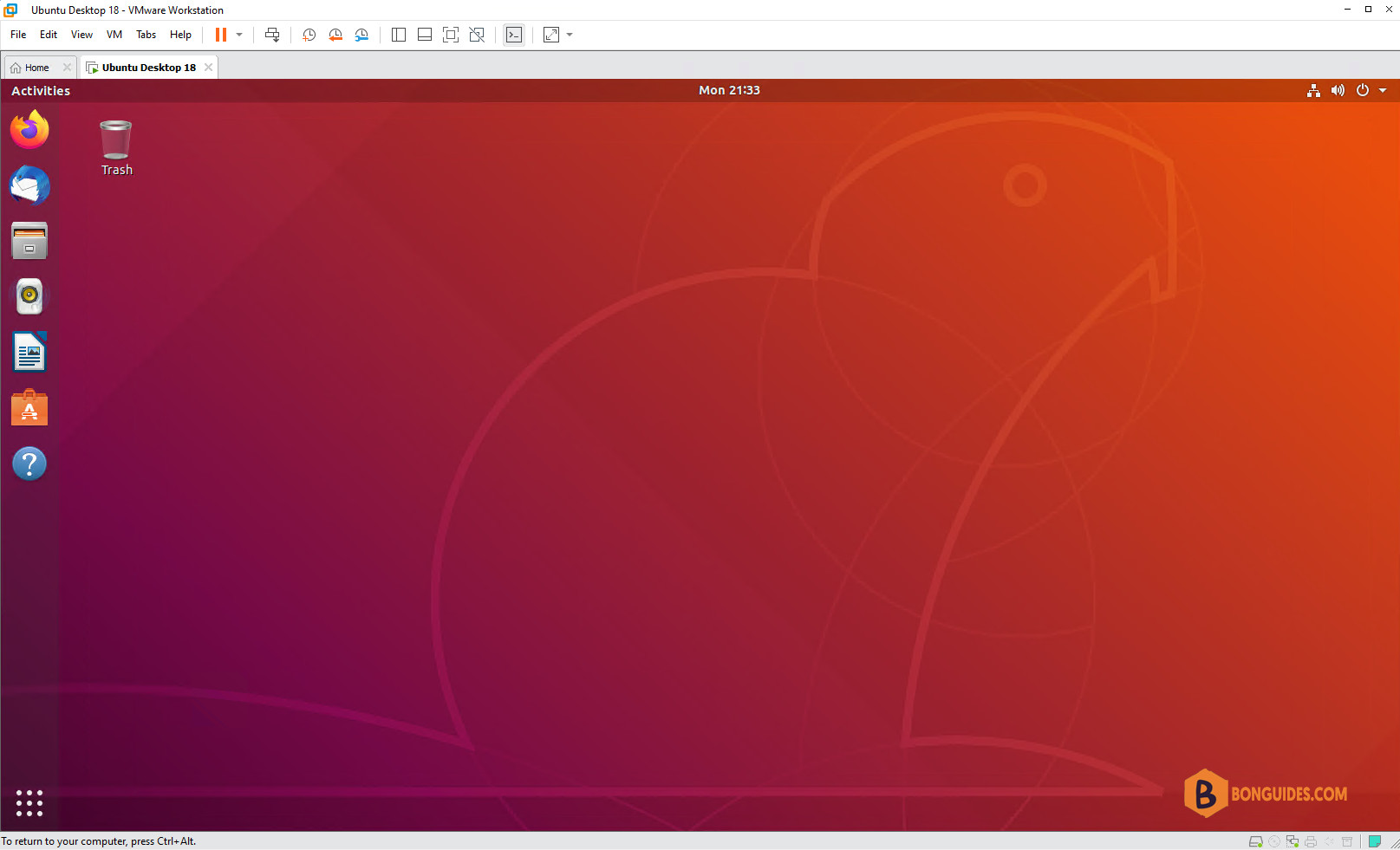Click the VMware Workstation title bar app icon
Image resolution: width=1400 pixels, height=850 pixels.
pyautogui.click(x=10, y=10)
